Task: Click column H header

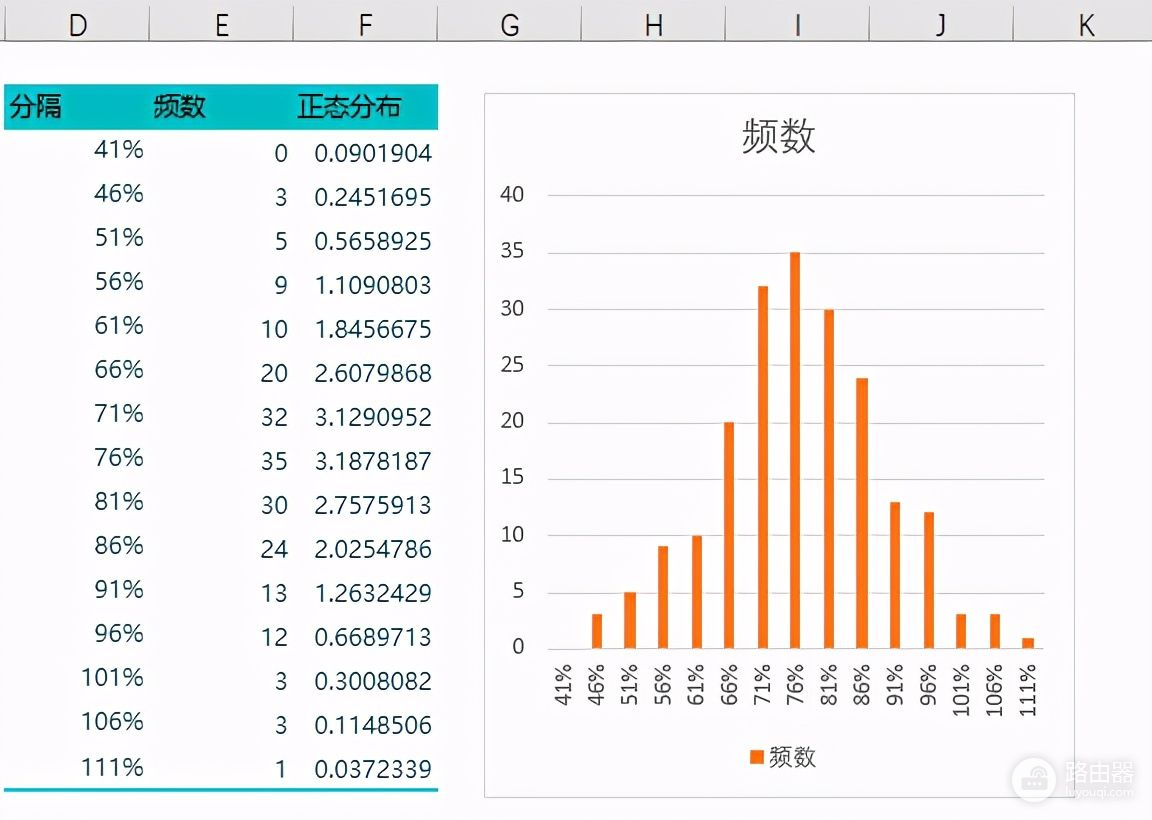Action: [653, 24]
